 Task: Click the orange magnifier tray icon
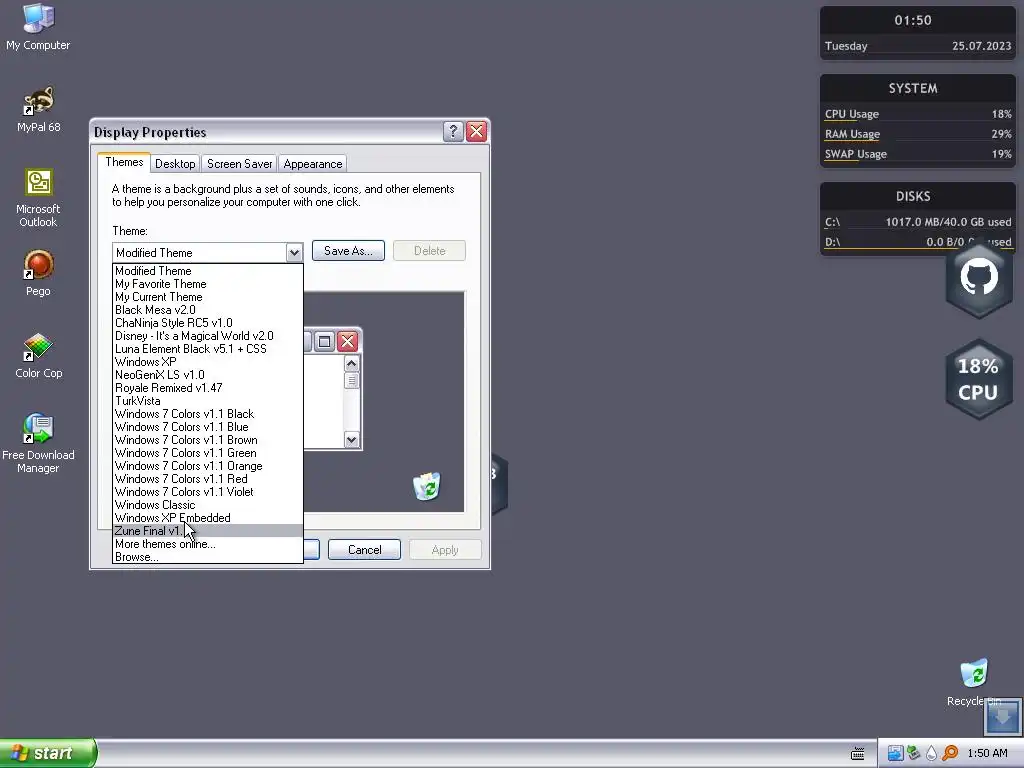950,753
